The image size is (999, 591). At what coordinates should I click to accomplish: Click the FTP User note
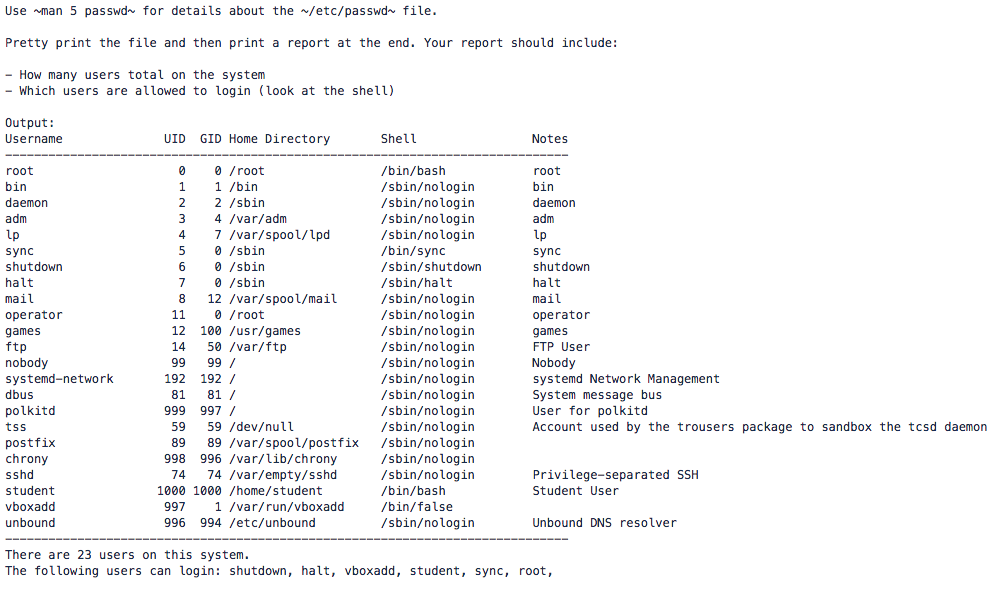[x=561, y=347]
